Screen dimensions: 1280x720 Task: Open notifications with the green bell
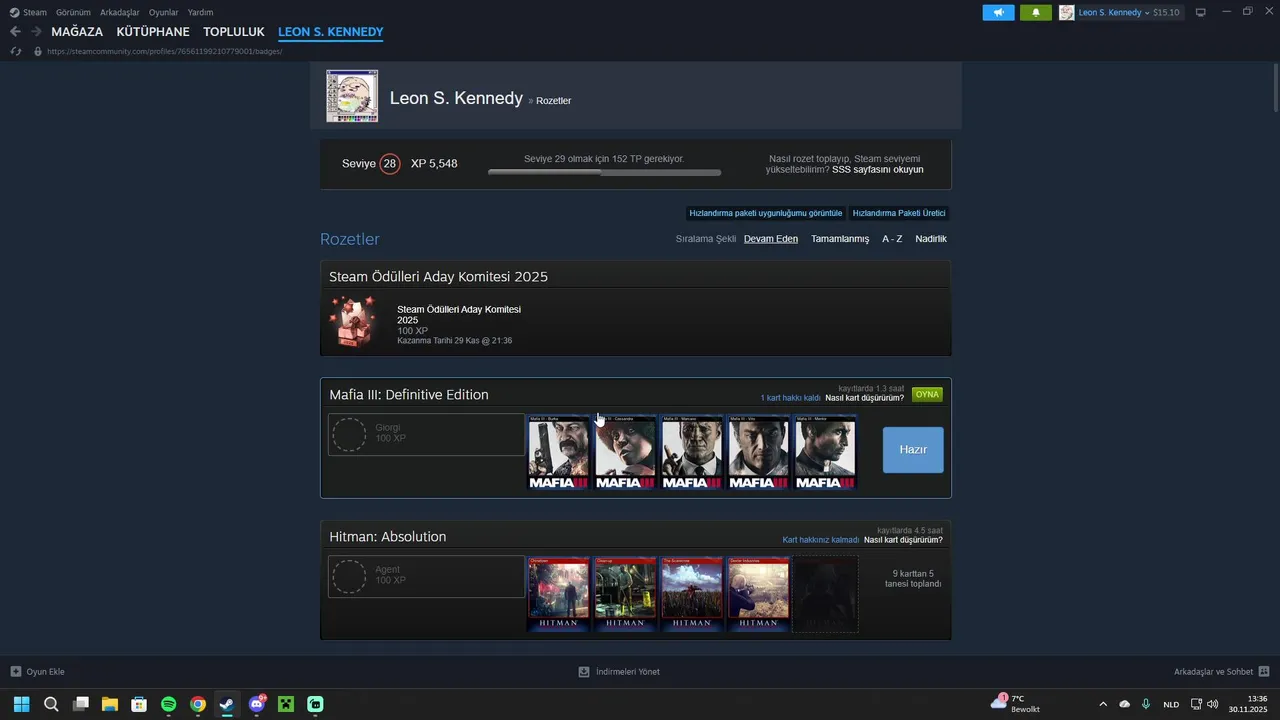tap(1035, 12)
